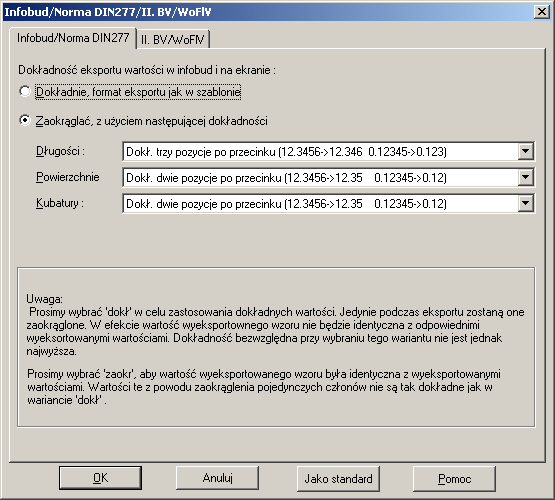Screen dimensions: 555x500
Task: Click the Powierzchnie combo box value text
Action: pos(286,178)
